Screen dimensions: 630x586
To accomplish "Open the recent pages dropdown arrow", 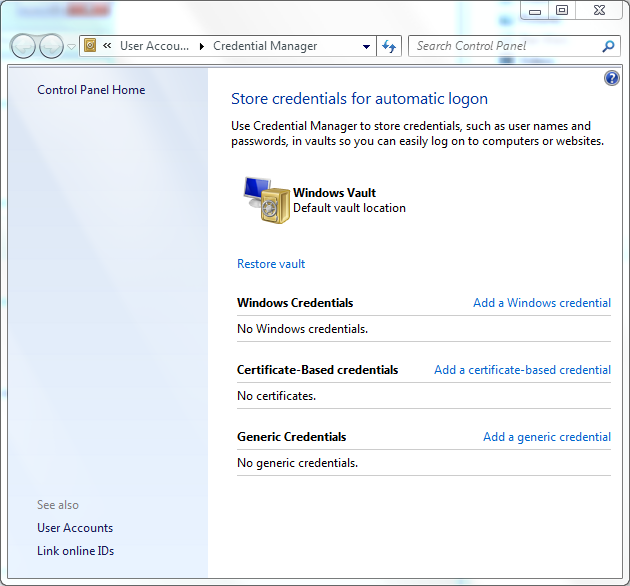I will click(x=71, y=47).
